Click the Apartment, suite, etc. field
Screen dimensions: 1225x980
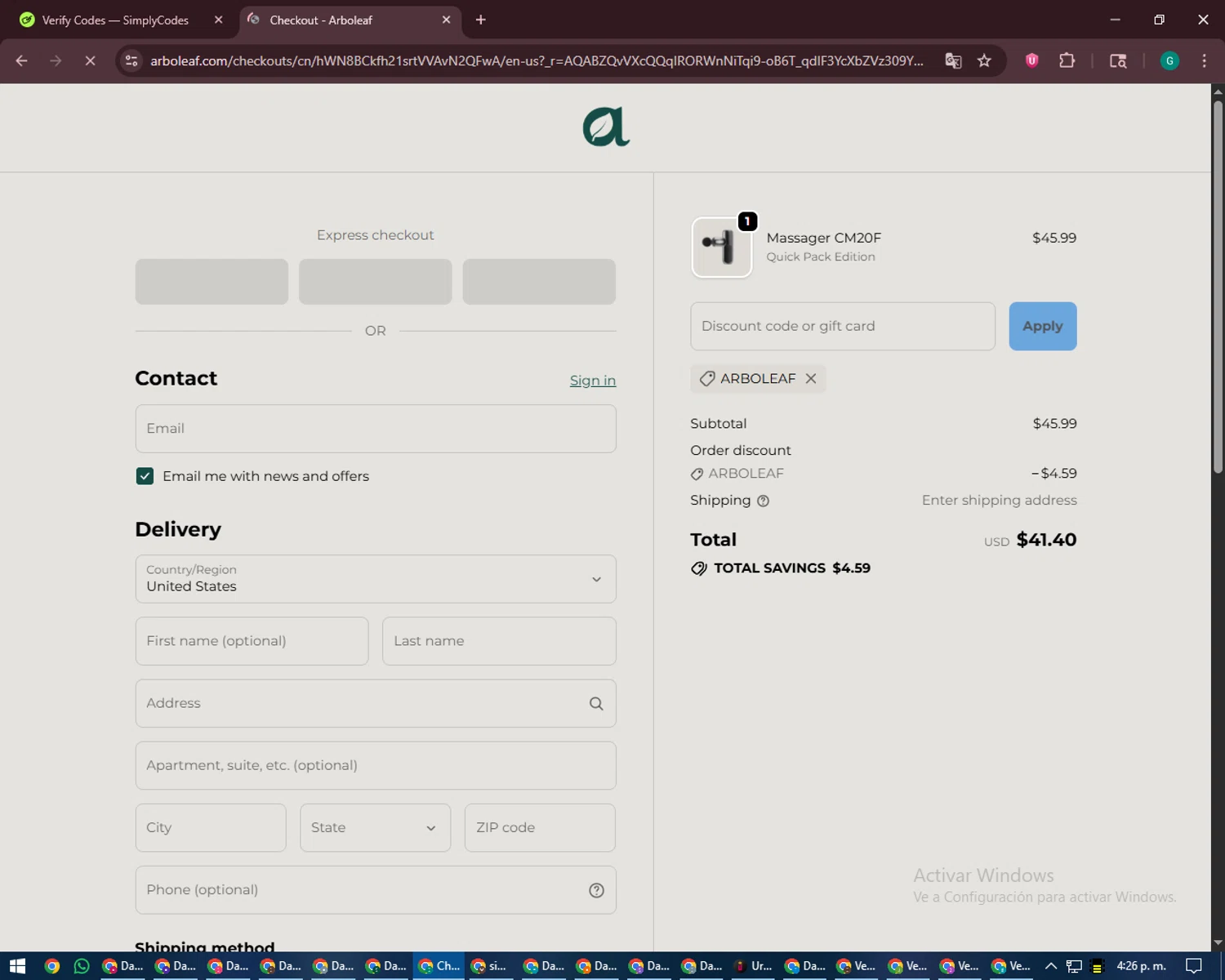376,765
